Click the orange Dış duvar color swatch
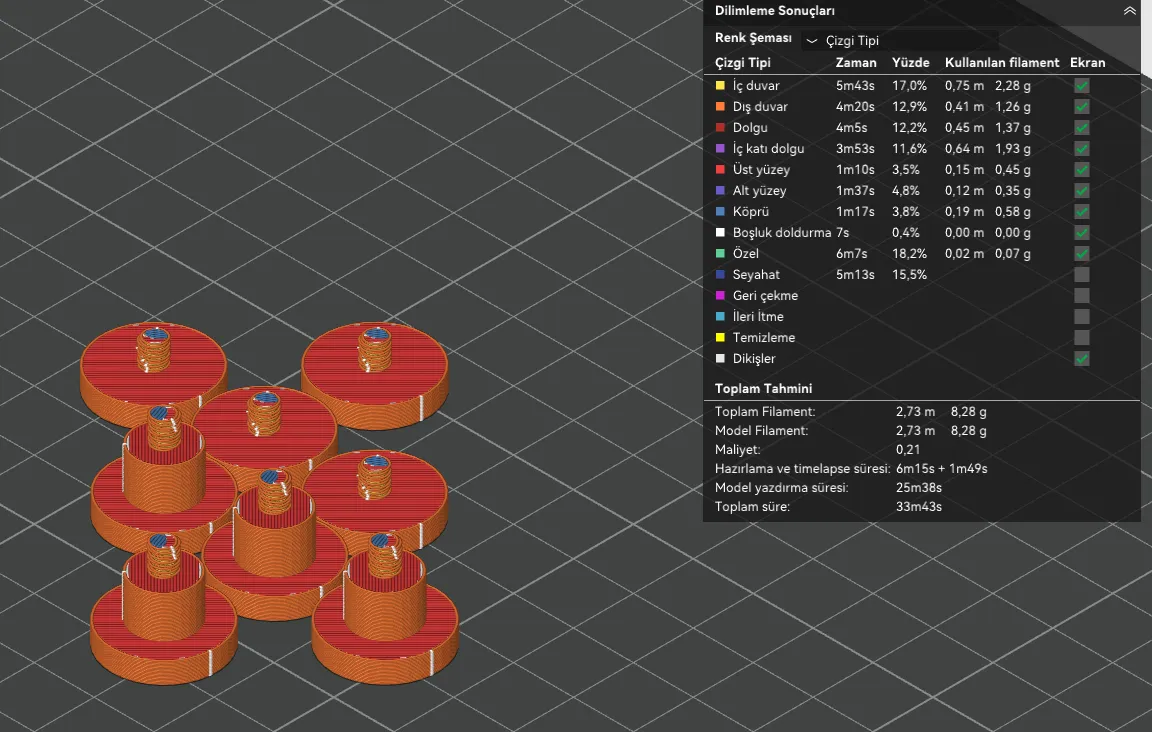The height and width of the screenshot is (732, 1152). 720,107
